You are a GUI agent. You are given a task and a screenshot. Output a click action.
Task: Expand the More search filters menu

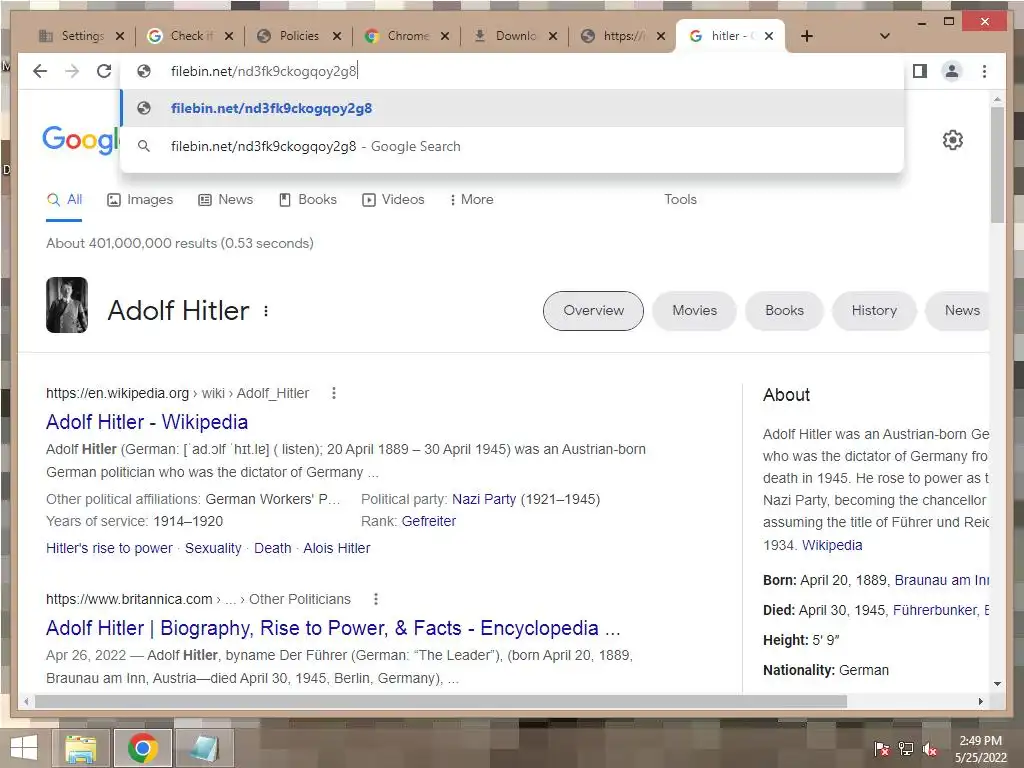click(x=471, y=200)
